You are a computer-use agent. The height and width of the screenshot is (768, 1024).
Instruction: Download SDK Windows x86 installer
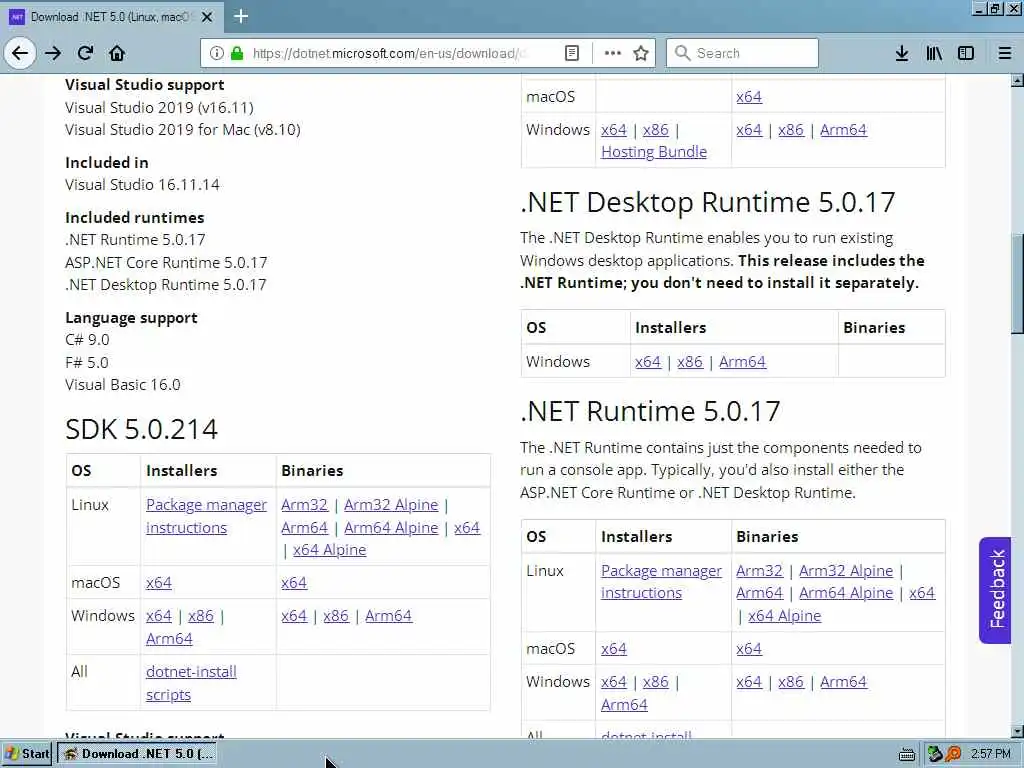[x=200, y=616]
